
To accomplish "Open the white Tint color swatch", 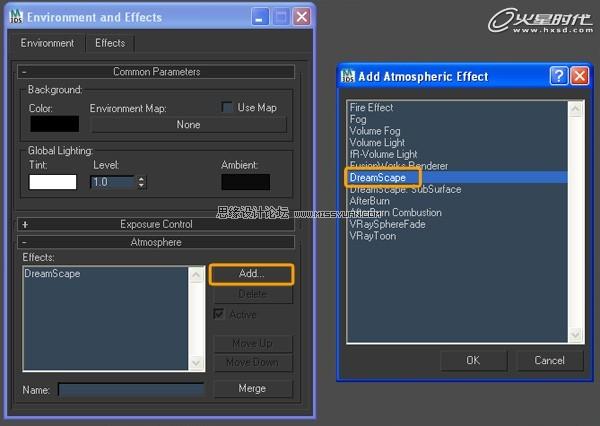I will (53, 182).
